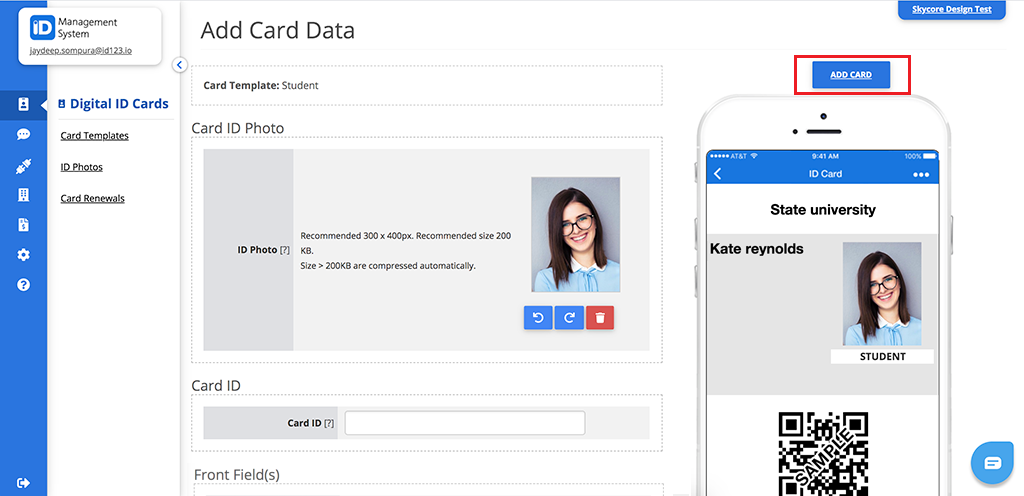Click the "Add Card Data" page heading

click(278, 31)
